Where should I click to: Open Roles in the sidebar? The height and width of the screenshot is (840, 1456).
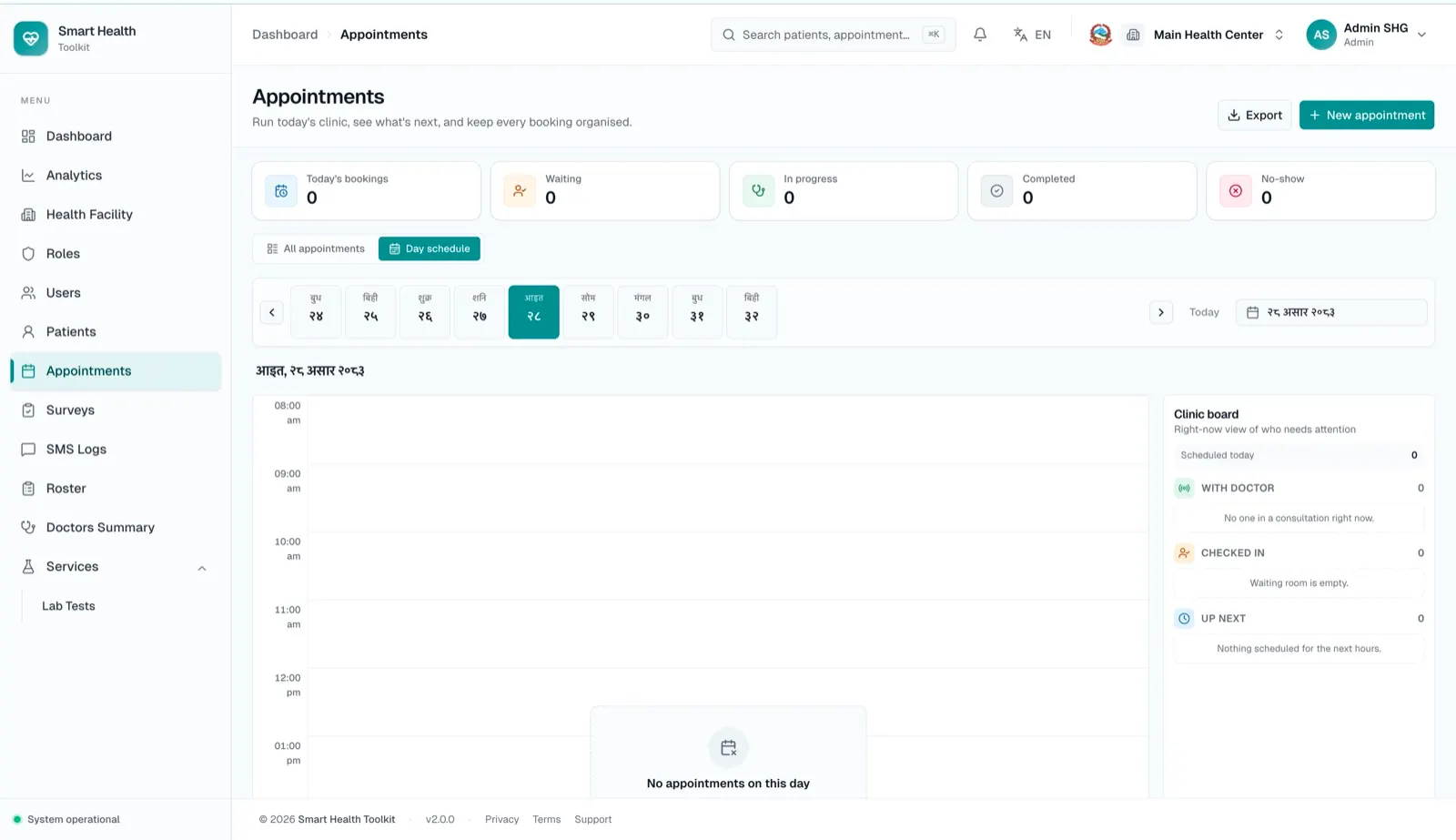[116, 254]
